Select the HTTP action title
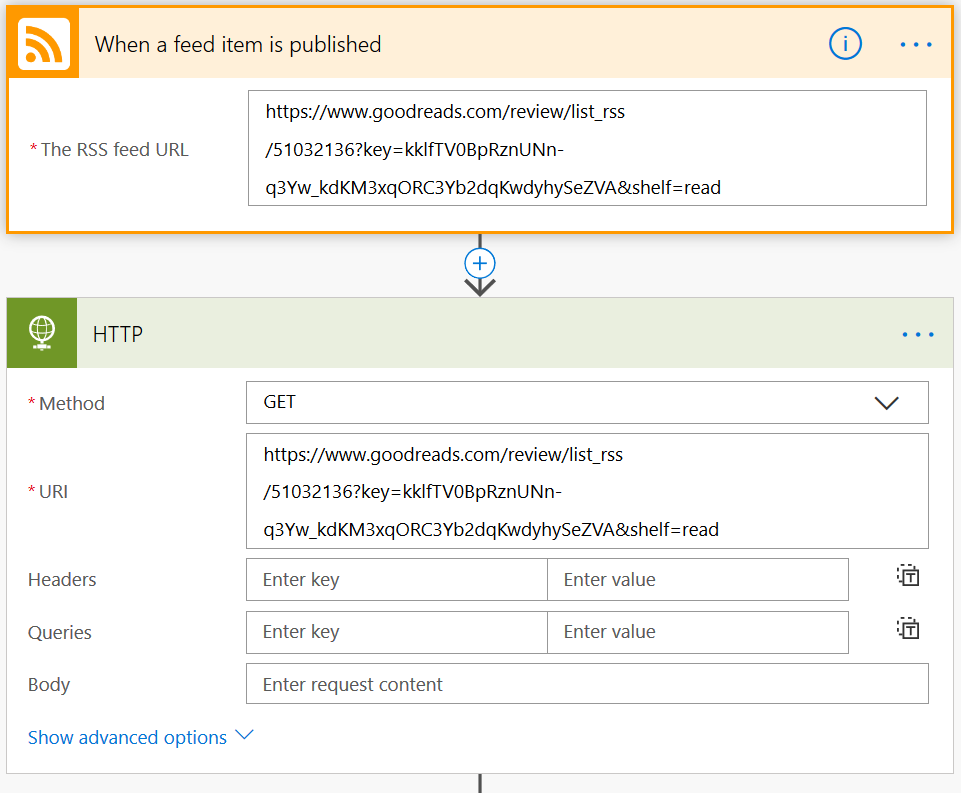Image resolution: width=961 pixels, height=793 pixels. click(x=118, y=334)
